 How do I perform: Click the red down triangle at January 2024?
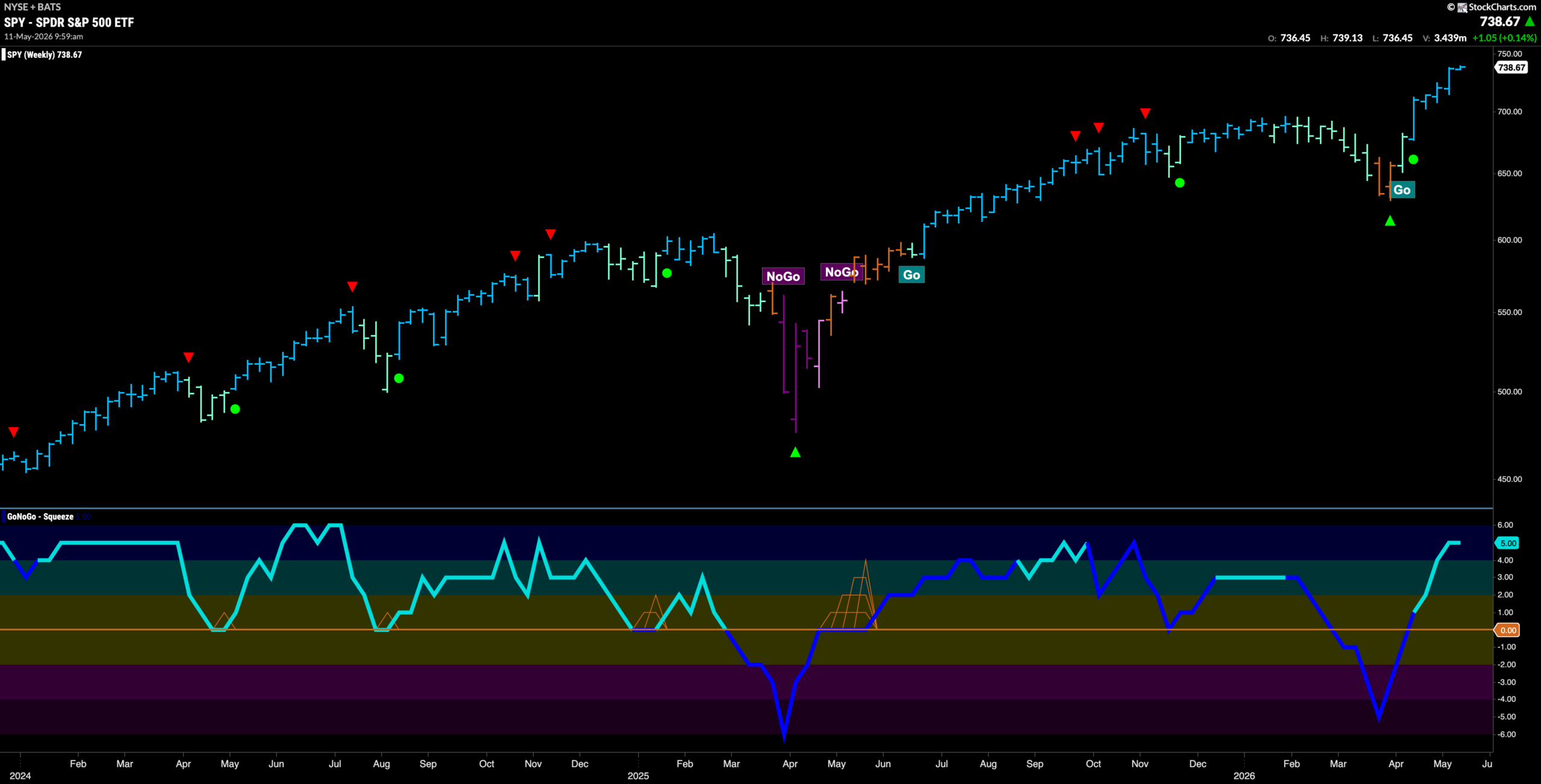pos(14,432)
